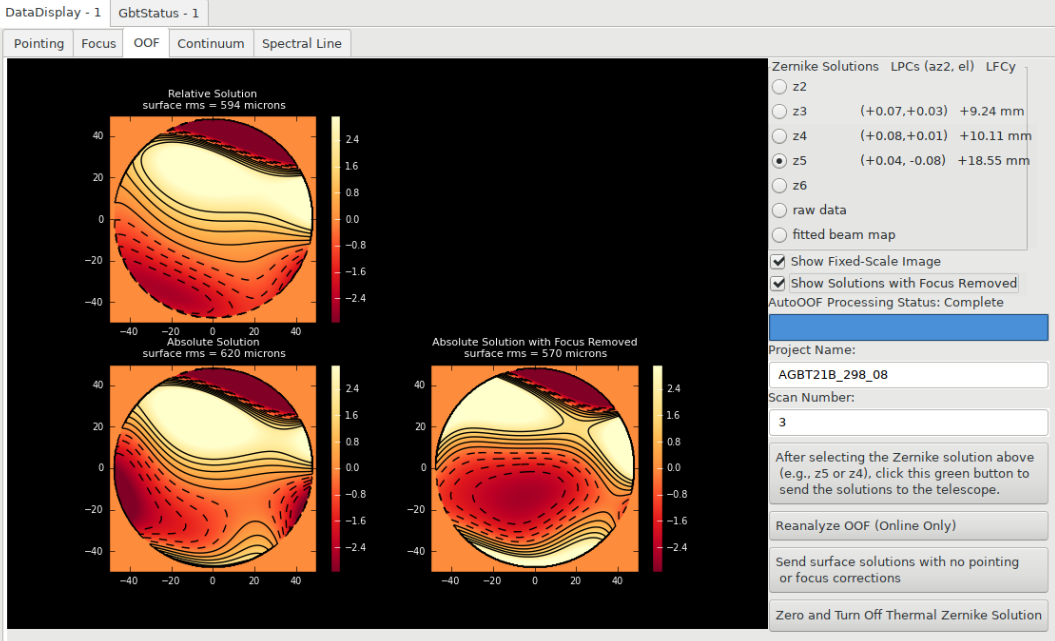
Task: Select the z3 Zernike solution radio
Action: (779, 112)
